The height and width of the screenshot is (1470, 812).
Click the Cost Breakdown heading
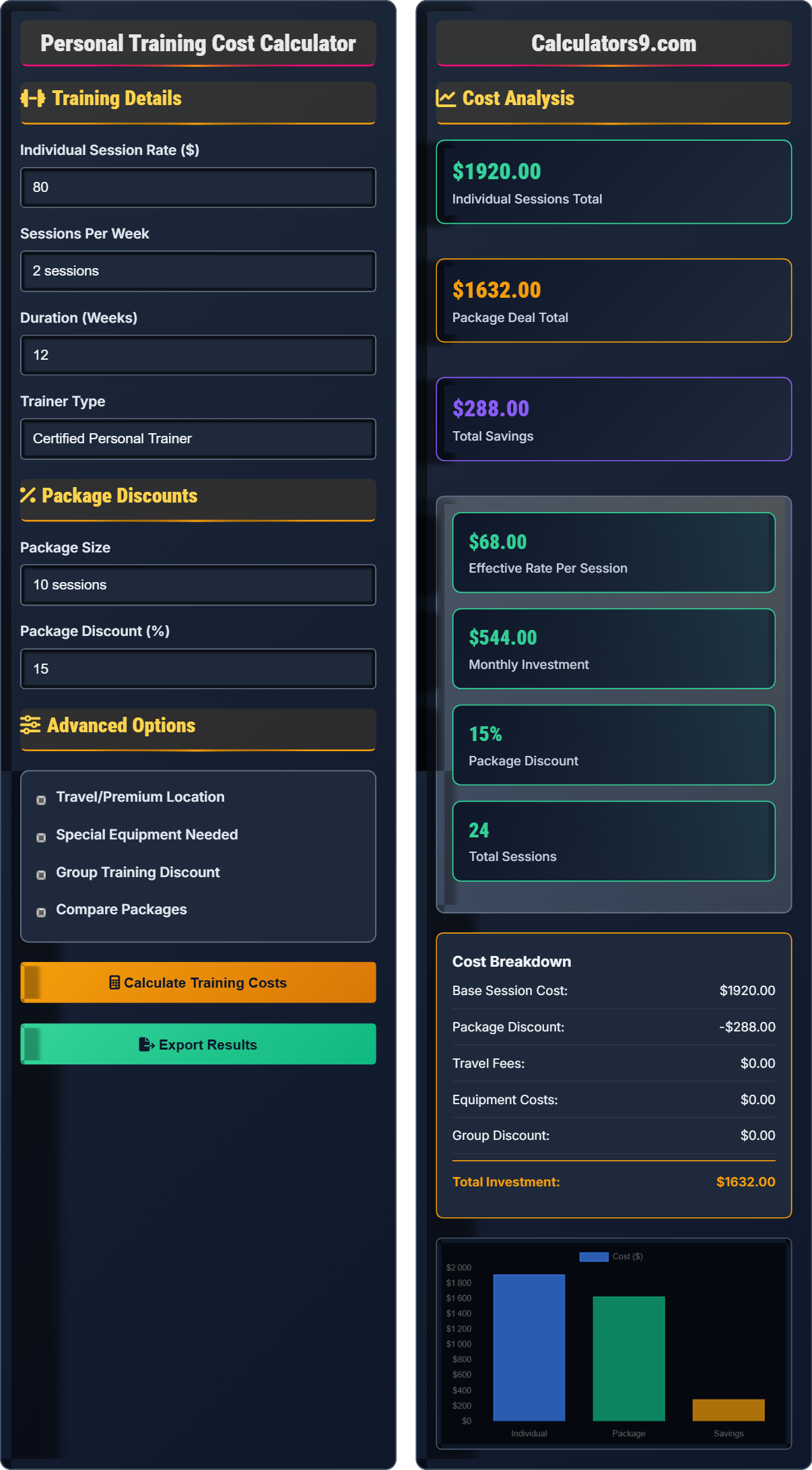tap(512, 961)
